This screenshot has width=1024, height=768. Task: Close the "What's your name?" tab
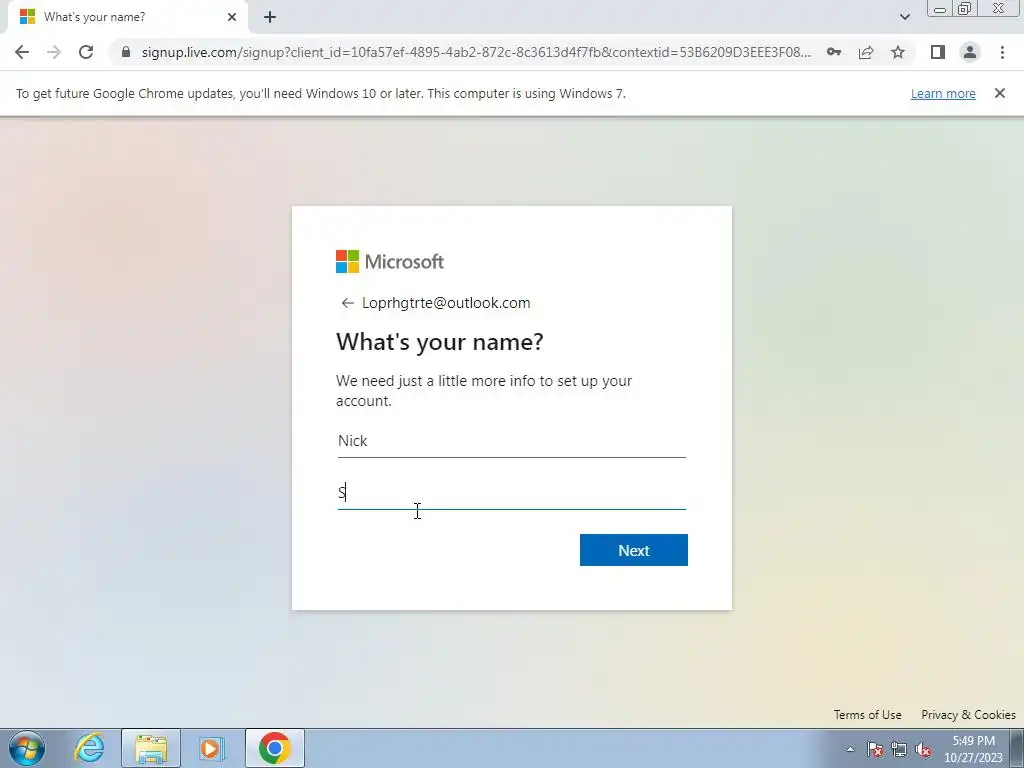pos(232,17)
